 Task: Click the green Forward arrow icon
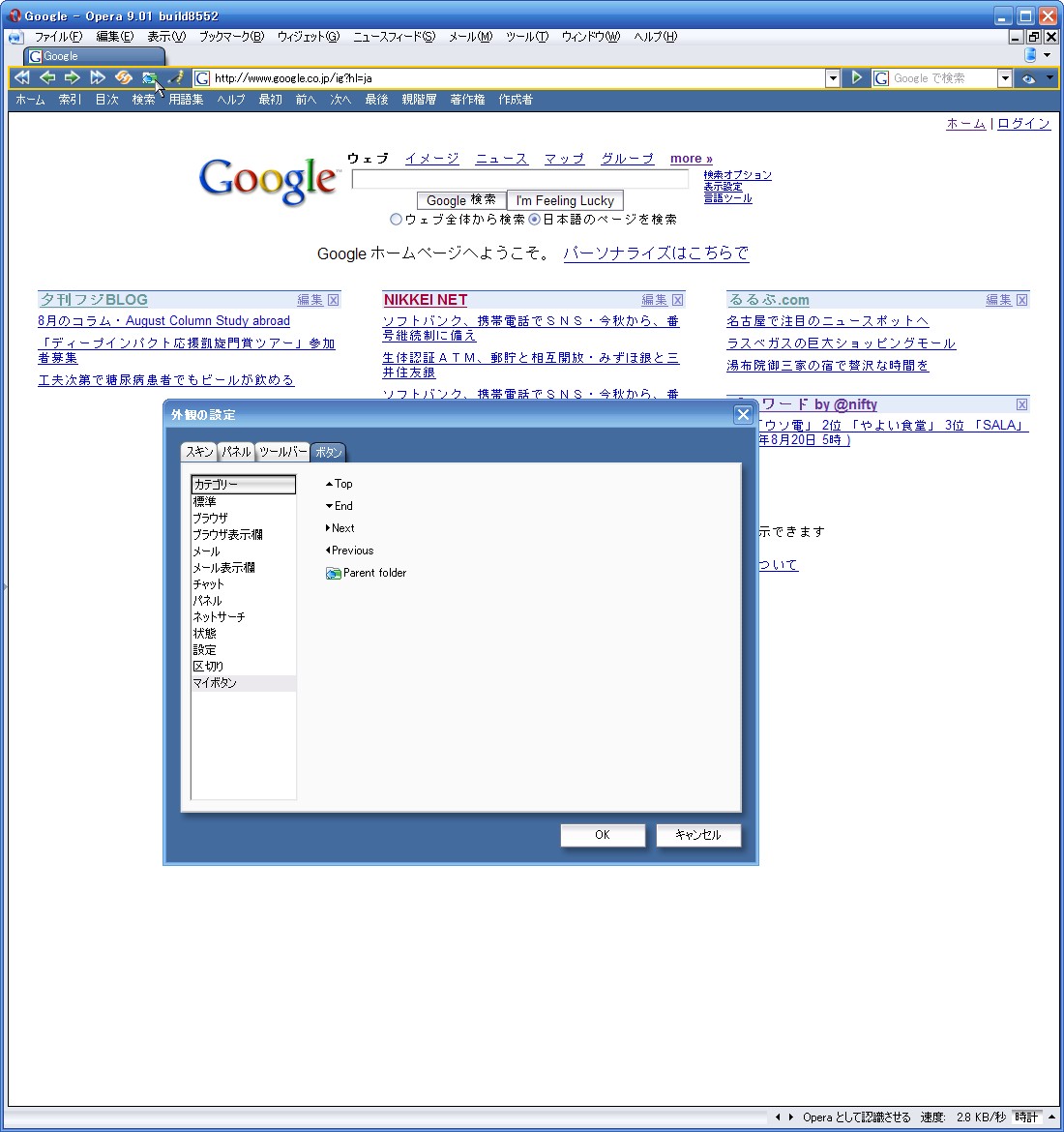(73, 77)
